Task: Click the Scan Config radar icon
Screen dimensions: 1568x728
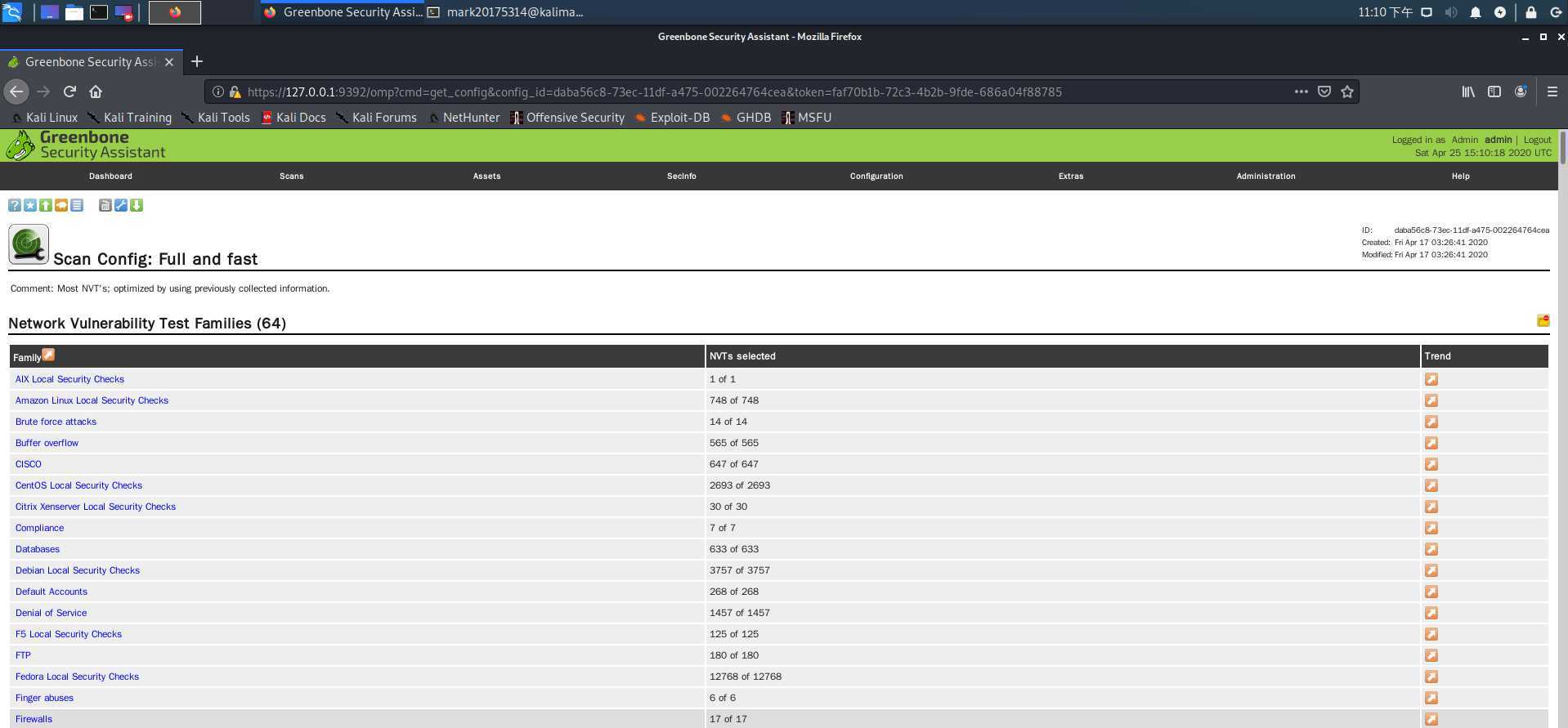Action: pos(29,244)
